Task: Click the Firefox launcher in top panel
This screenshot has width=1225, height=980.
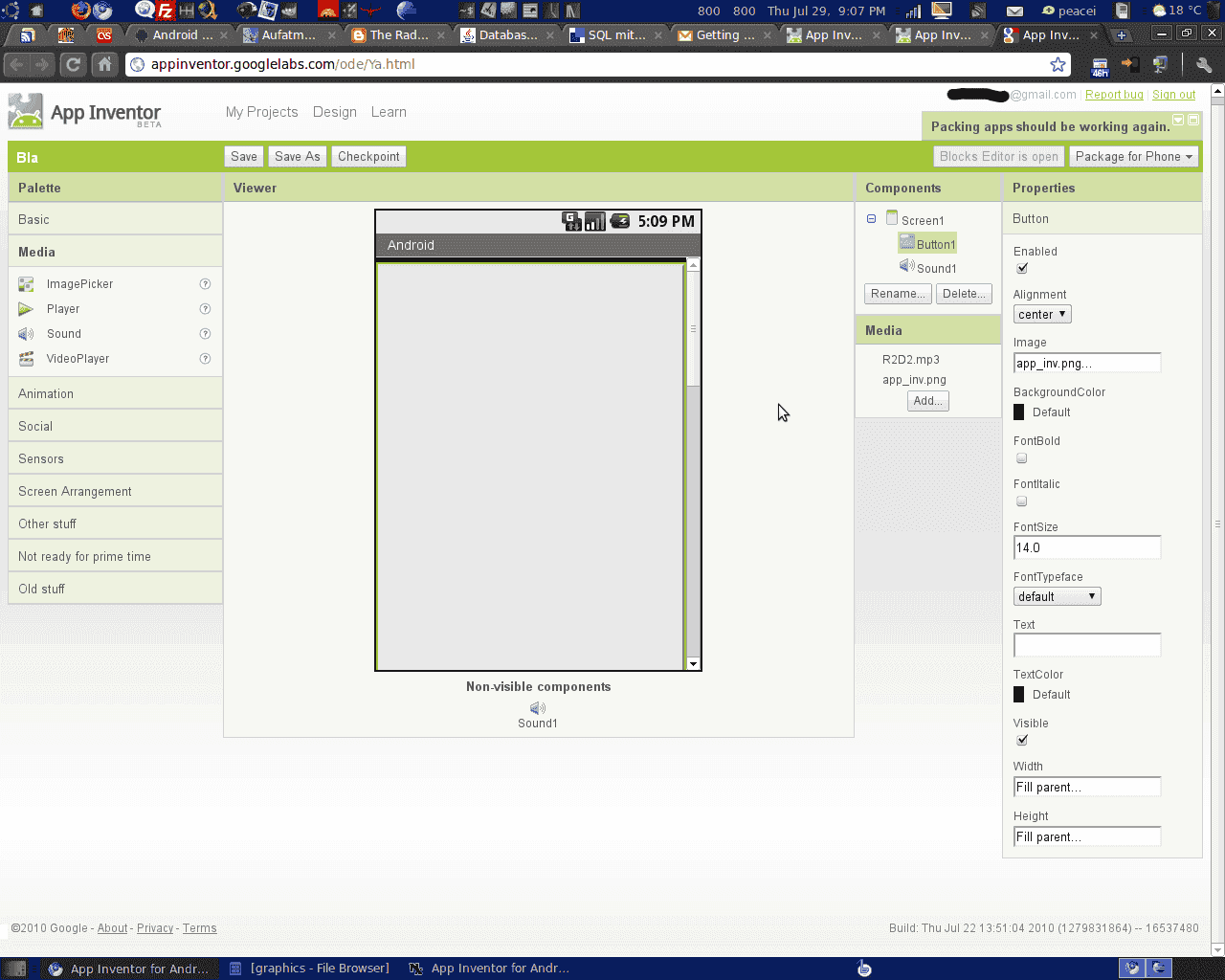Action: [x=80, y=11]
